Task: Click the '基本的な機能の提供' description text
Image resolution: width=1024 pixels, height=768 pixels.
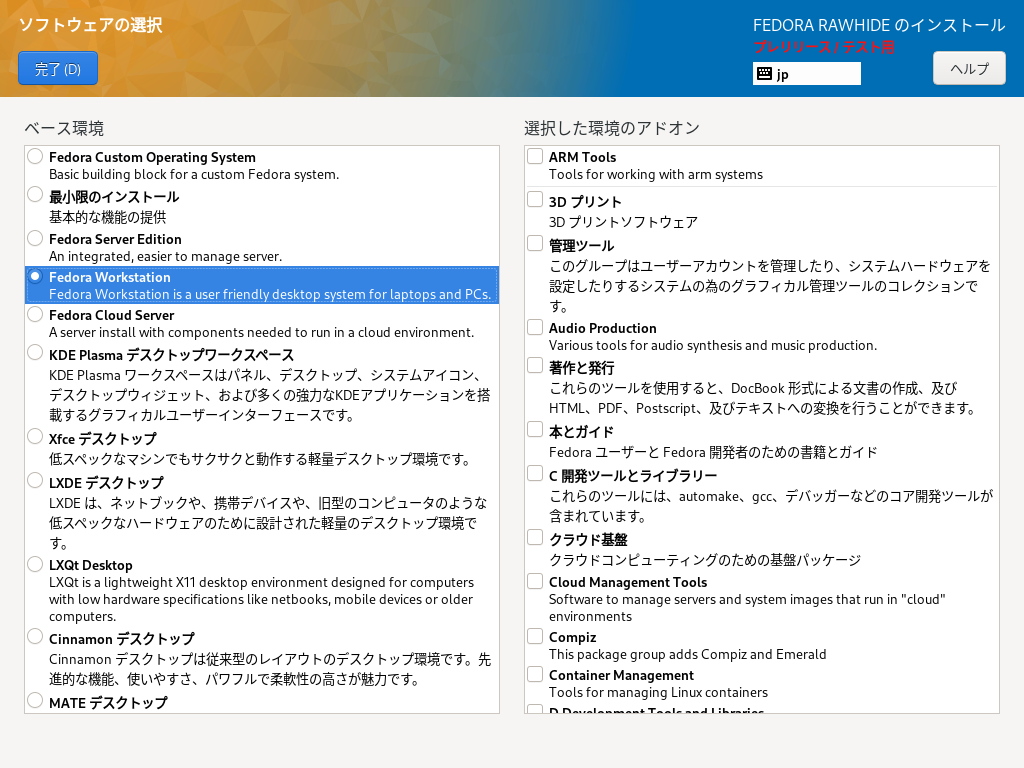Action: (x=108, y=217)
